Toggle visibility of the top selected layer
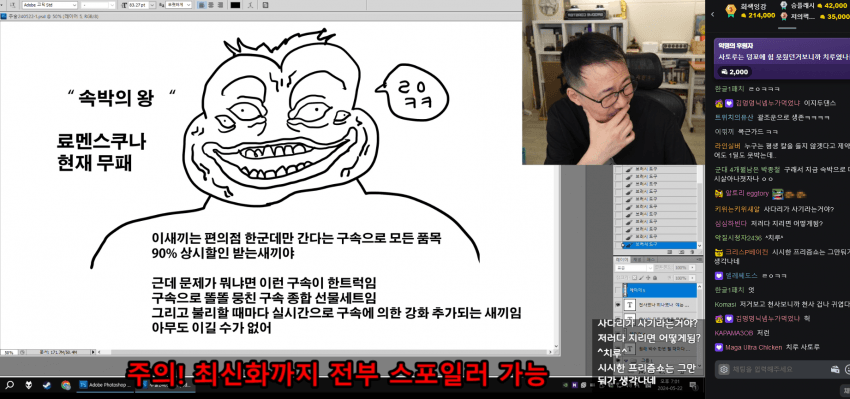The image size is (850, 399). click(x=617, y=290)
